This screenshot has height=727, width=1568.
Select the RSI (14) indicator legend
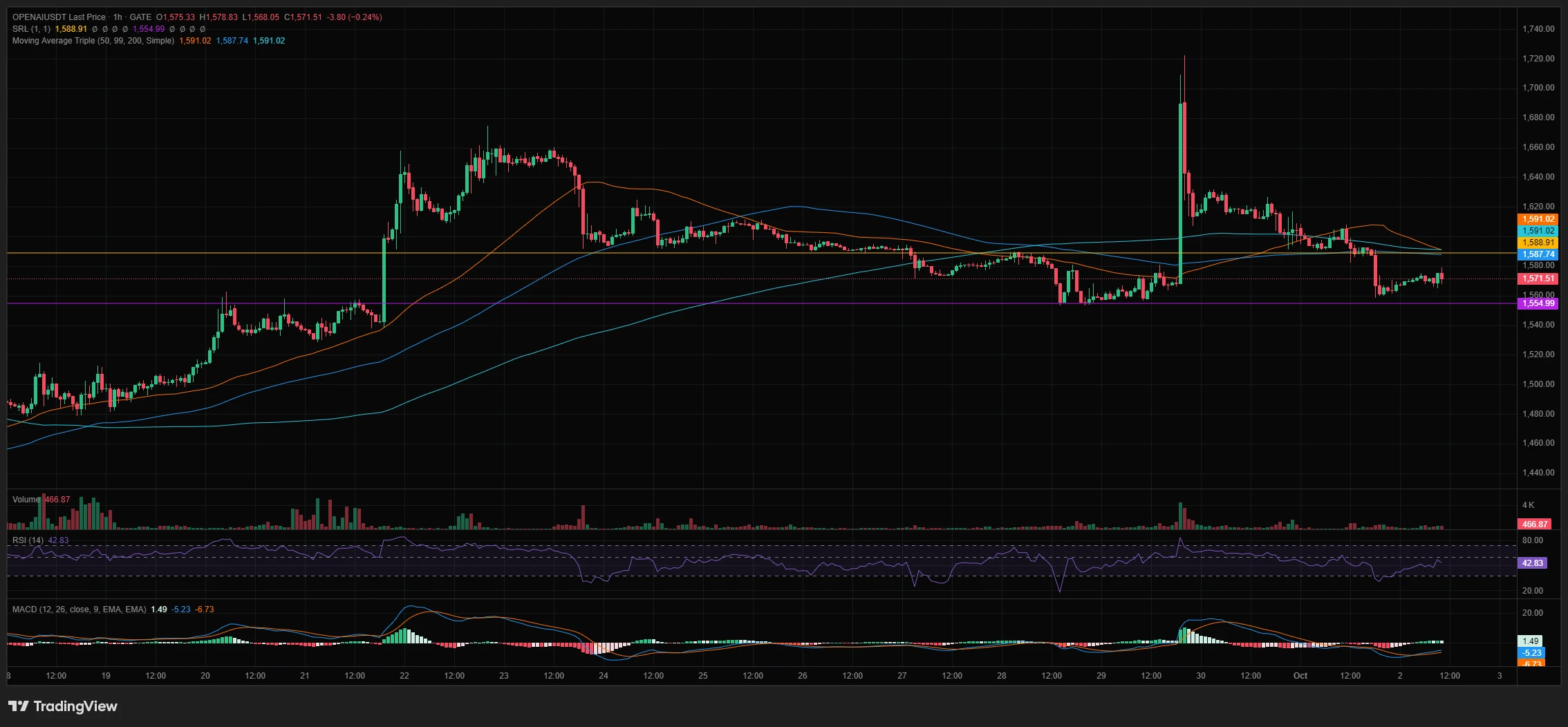(x=28, y=540)
